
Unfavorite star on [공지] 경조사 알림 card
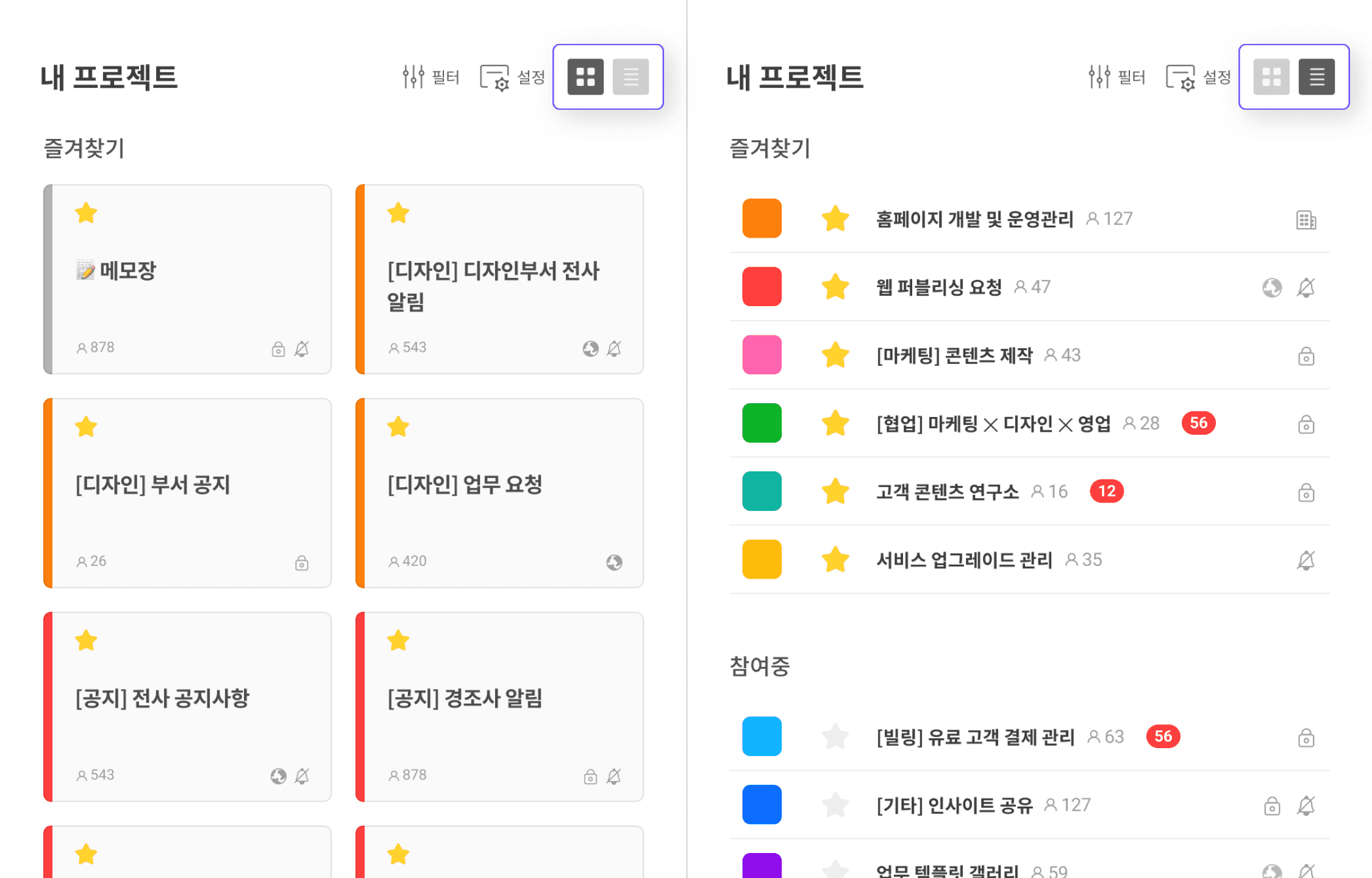[x=398, y=641]
